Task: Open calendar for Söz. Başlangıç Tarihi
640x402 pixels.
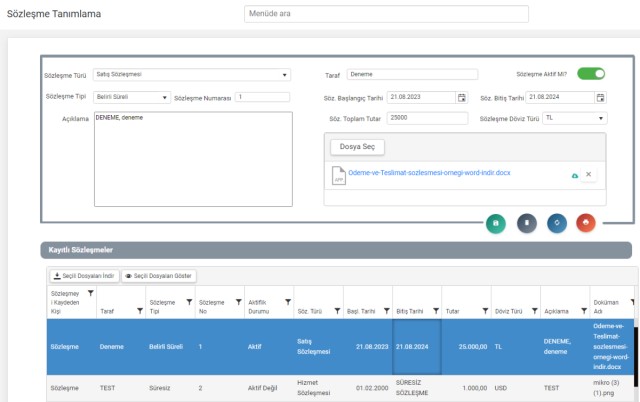Action: tap(462, 98)
